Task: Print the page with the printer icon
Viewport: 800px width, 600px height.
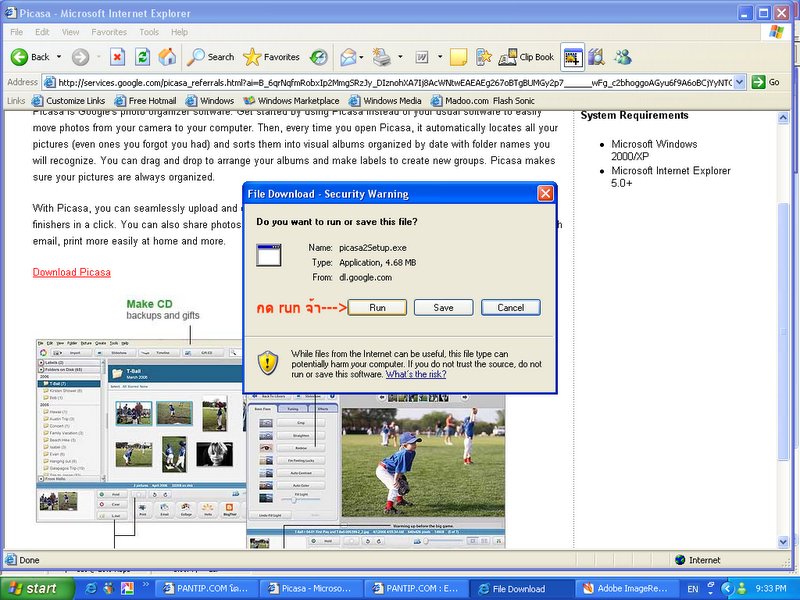Action: [x=381, y=57]
